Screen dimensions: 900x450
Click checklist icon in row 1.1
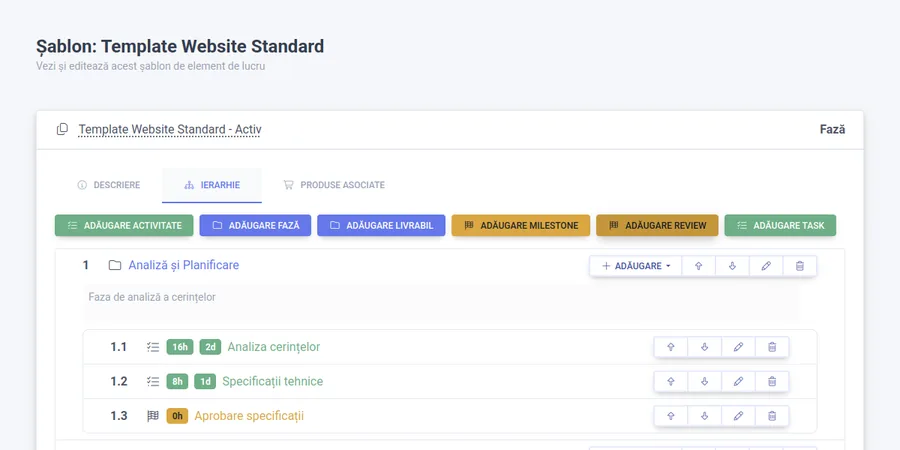tap(153, 347)
